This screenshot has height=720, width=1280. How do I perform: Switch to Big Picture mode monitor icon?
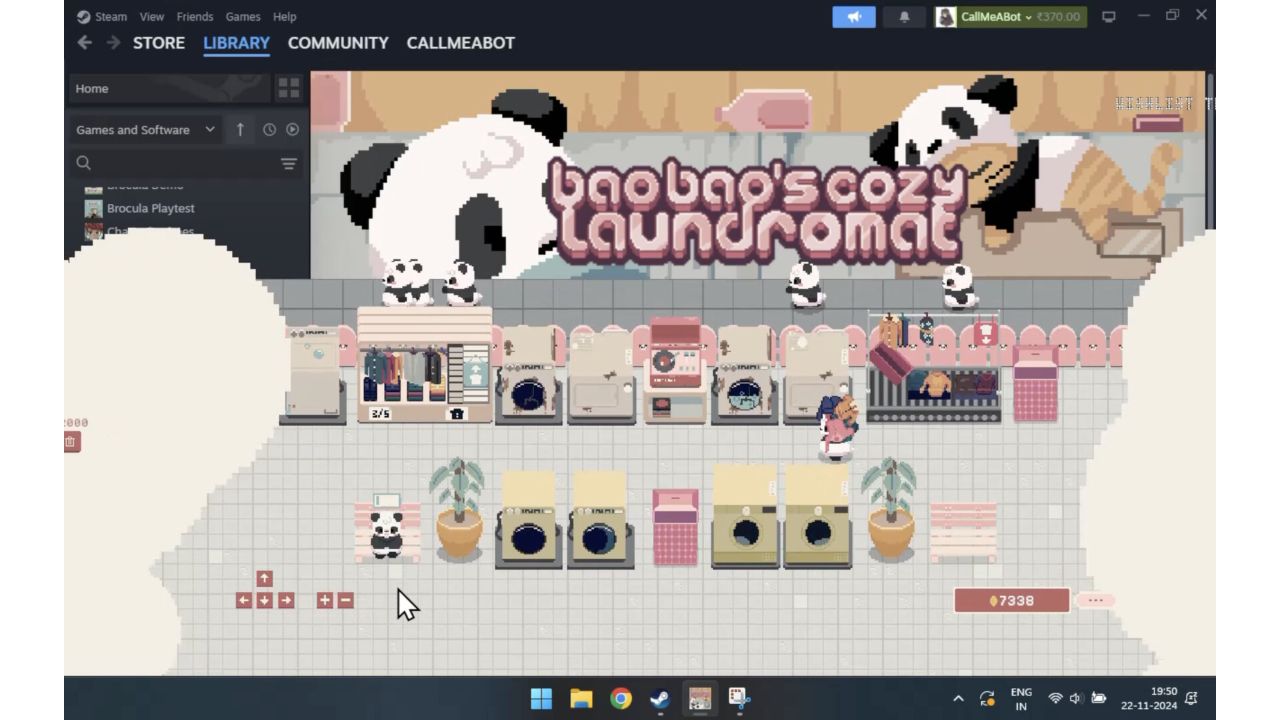(1108, 17)
